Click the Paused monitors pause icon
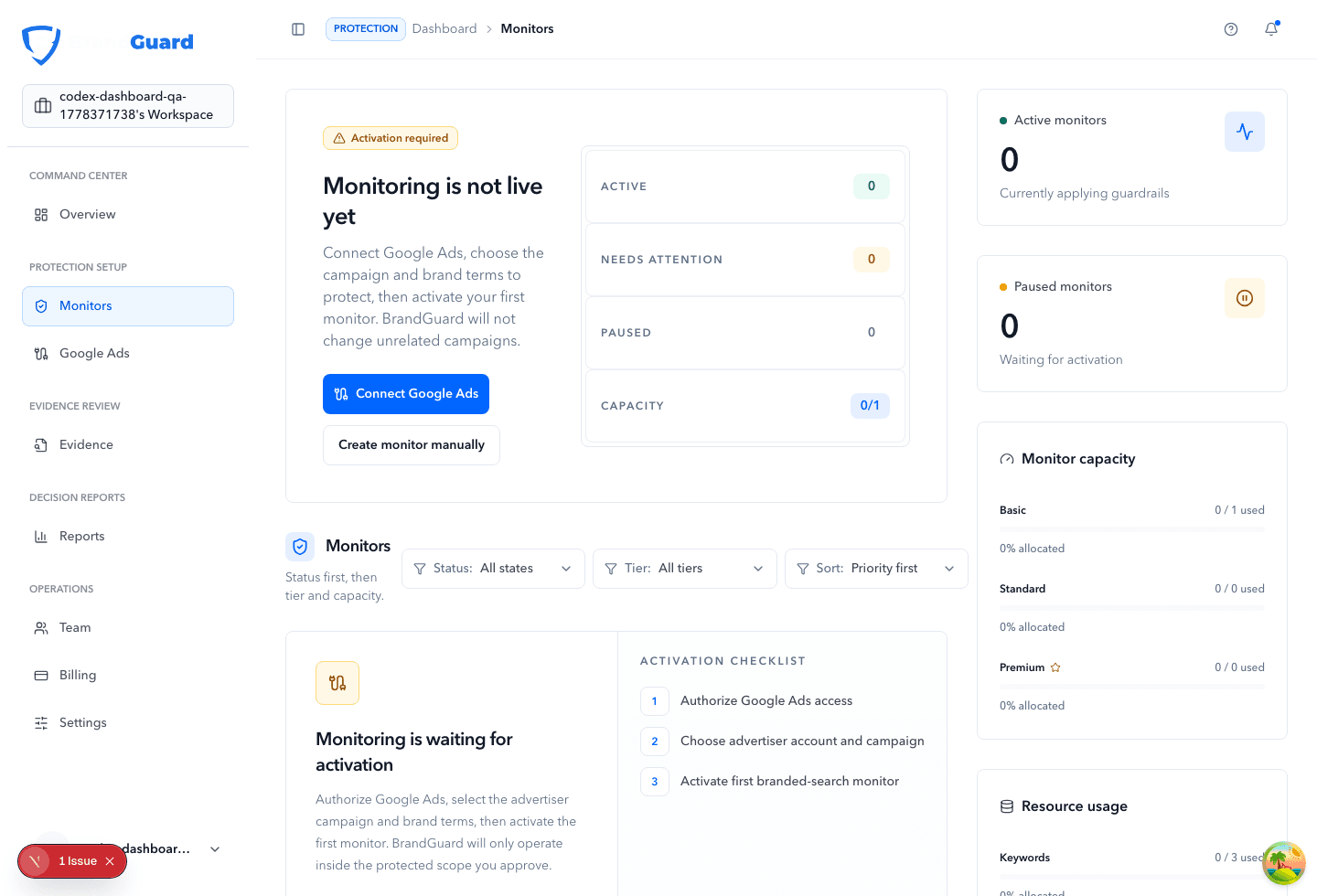1317x896 pixels. (x=1245, y=298)
